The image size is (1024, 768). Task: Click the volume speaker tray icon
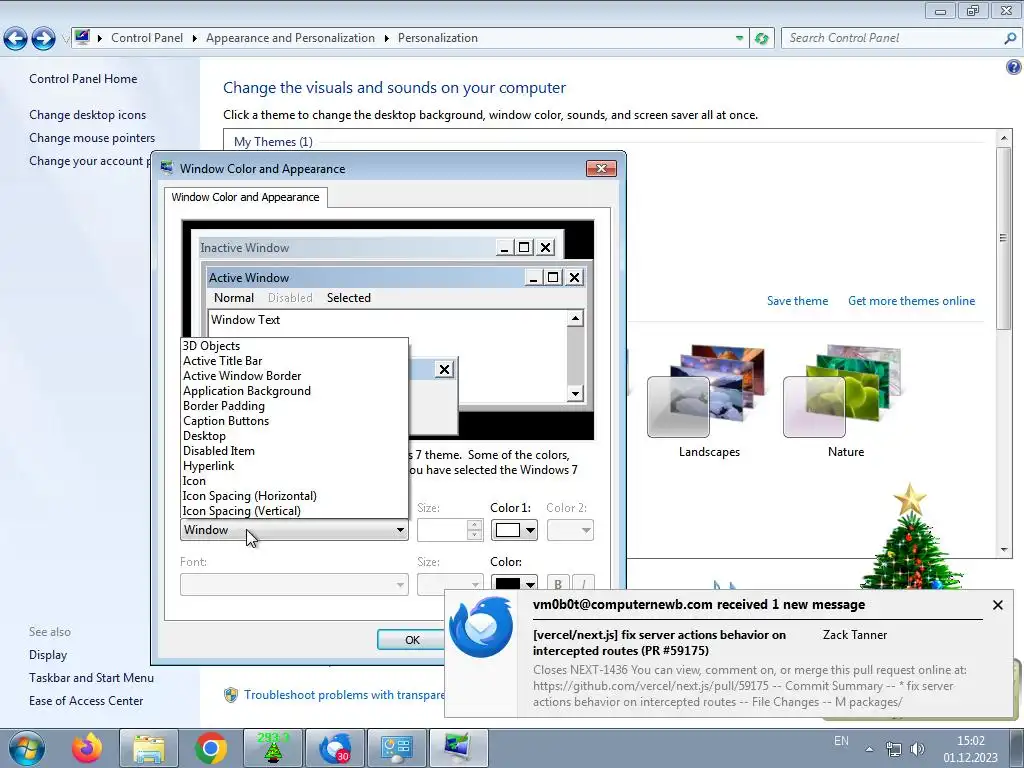tap(918, 749)
